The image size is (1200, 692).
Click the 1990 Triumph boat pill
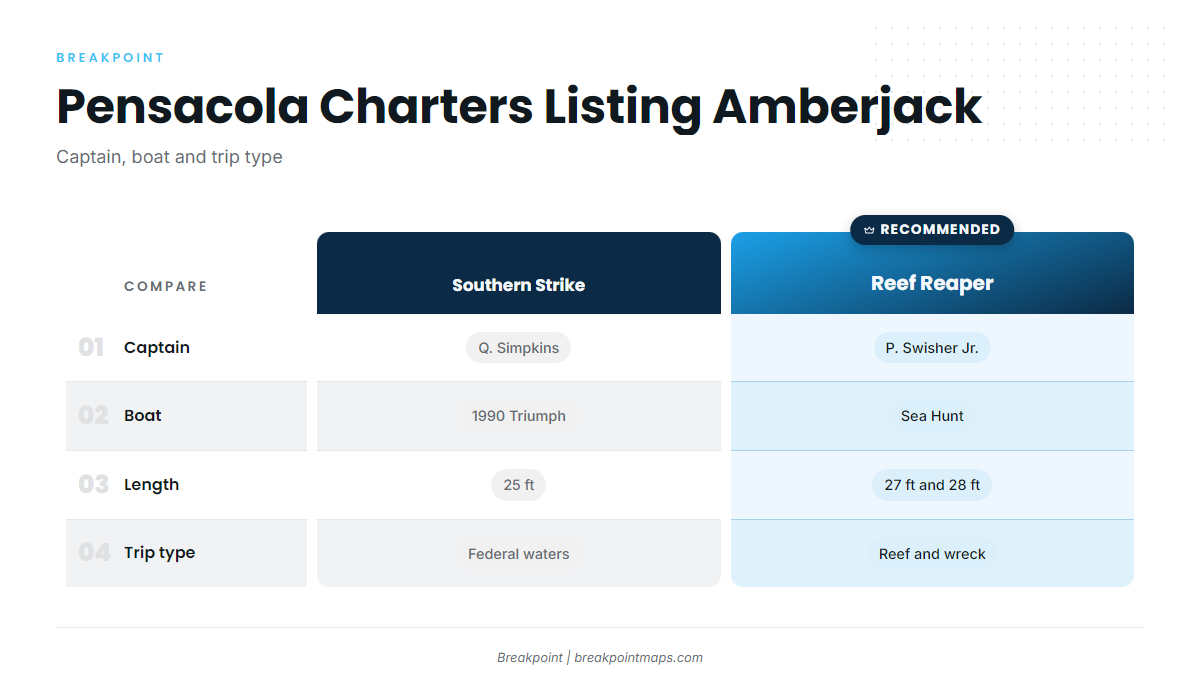pos(518,416)
